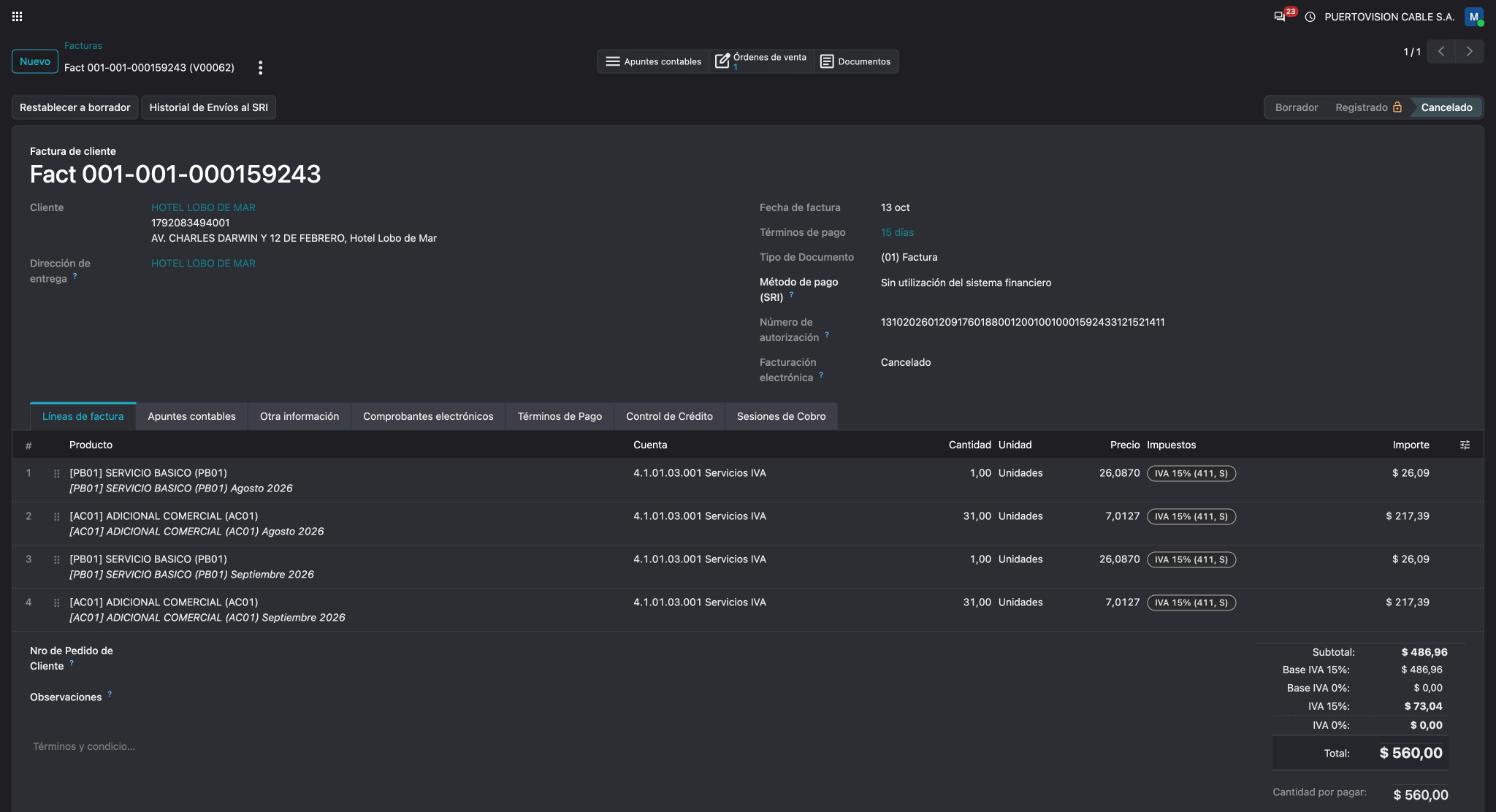Screen dimensions: 1496x812
Task: Open Términos de Pago tab
Action: tap(560, 417)
